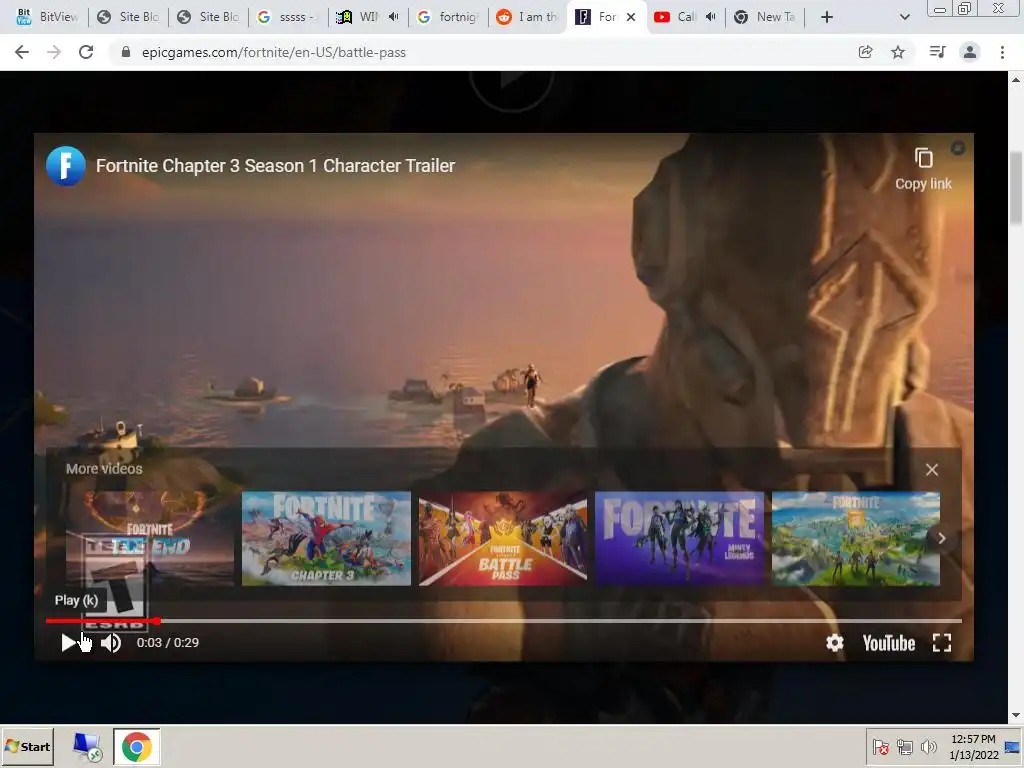Image resolution: width=1024 pixels, height=768 pixels.
Task: Close the More videos panel
Action: 932,470
